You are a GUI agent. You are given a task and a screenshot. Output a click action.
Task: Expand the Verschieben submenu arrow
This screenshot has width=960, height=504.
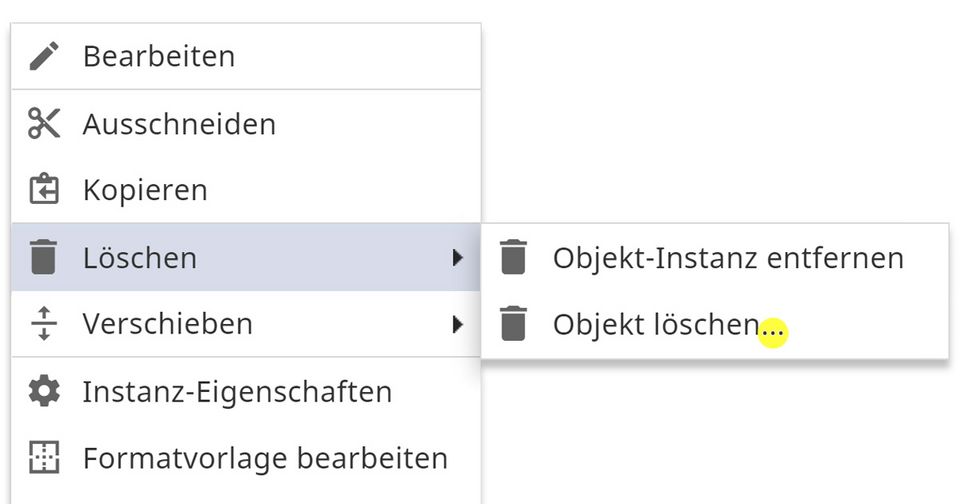(x=457, y=324)
